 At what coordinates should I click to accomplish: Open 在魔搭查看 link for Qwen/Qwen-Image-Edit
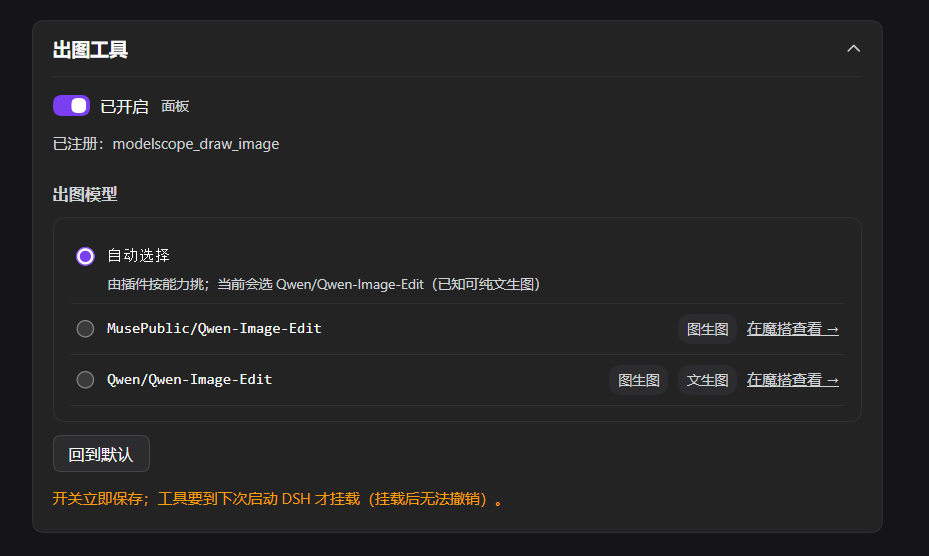(x=792, y=380)
